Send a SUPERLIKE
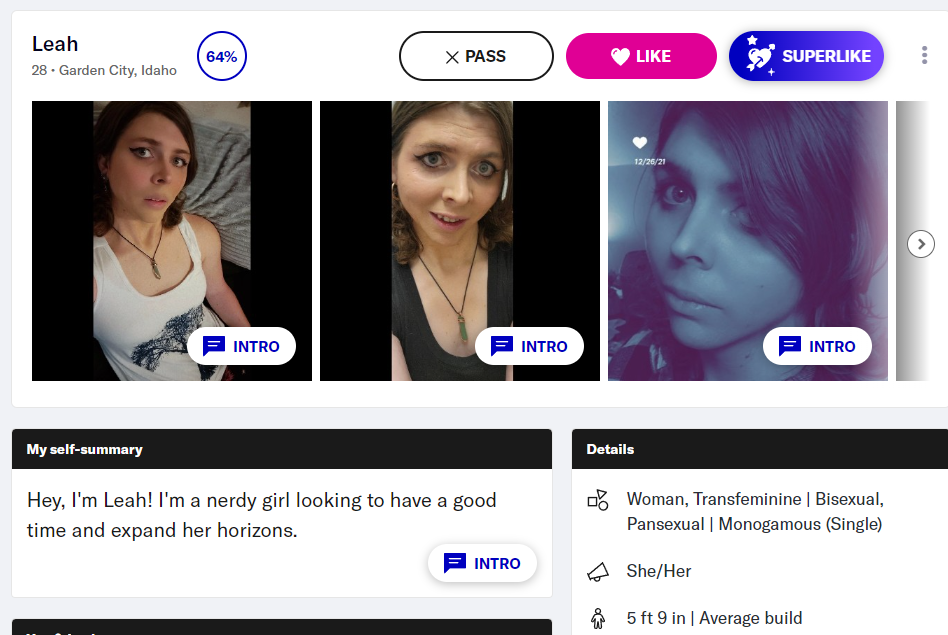 pyautogui.click(x=806, y=56)
